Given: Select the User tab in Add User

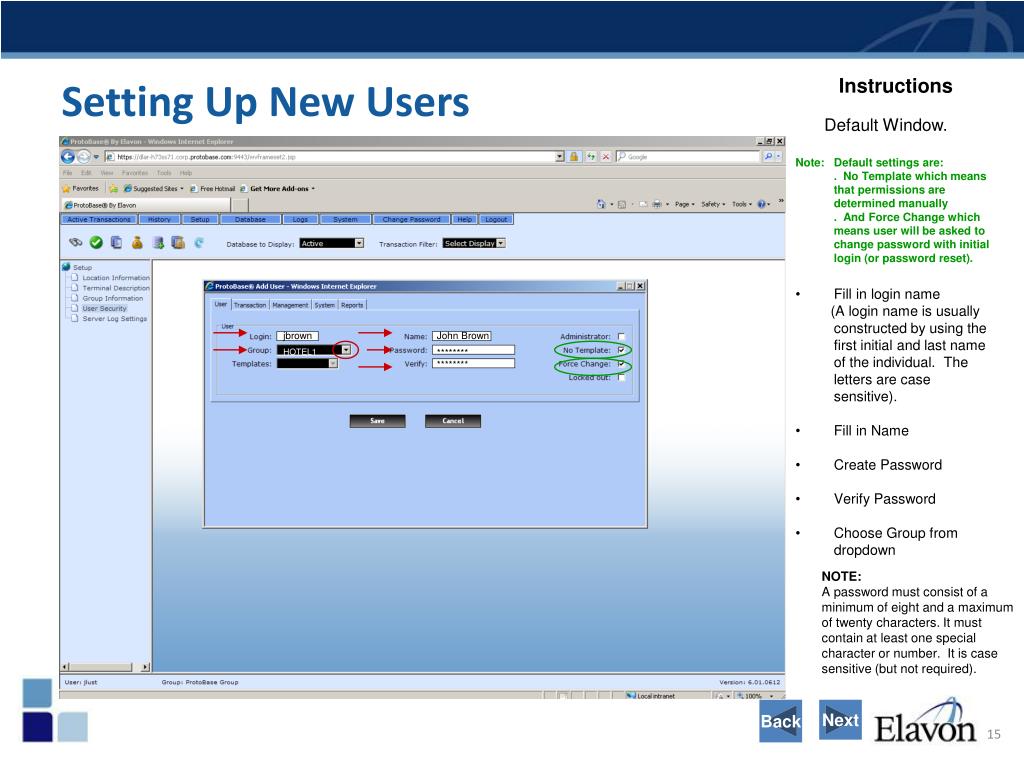Looking at the screenshot, I should pyautogui.click(x=221, y=304).
